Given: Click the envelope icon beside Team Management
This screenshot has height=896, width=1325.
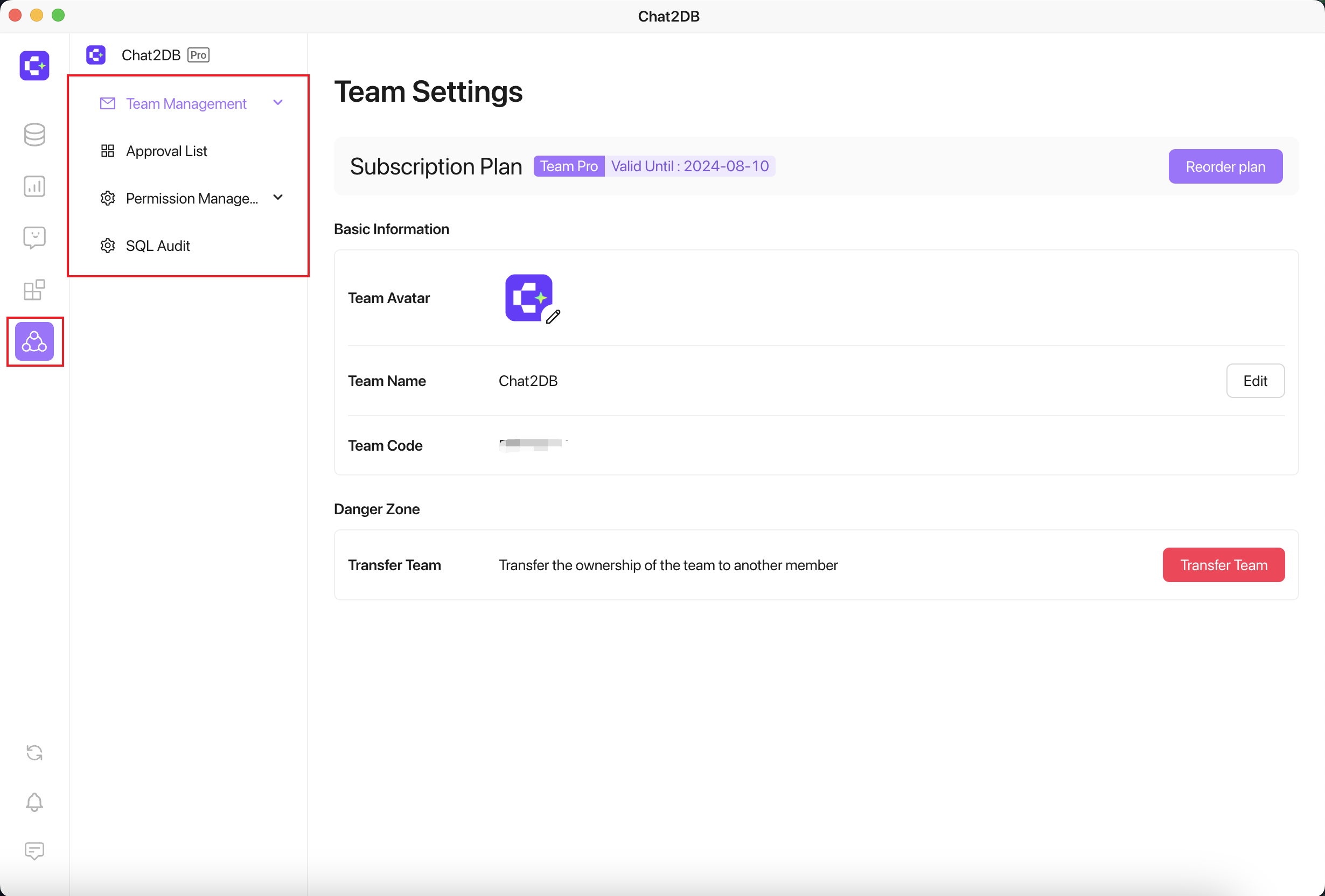Looking at the screenshot, I should point(108,103).
